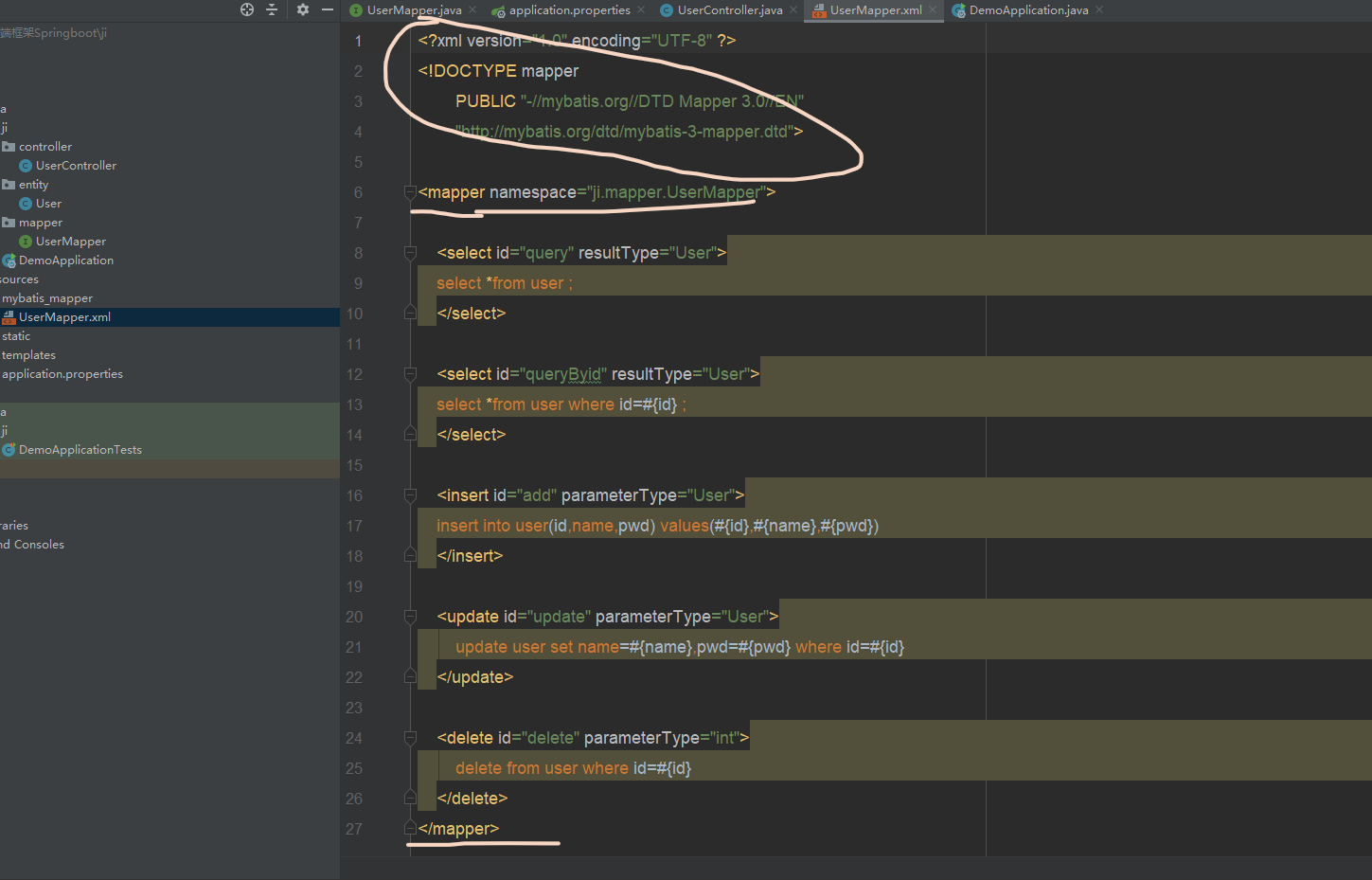Click the User class icon in the tree
The image size is (1372, 880).
coord(26,204)
